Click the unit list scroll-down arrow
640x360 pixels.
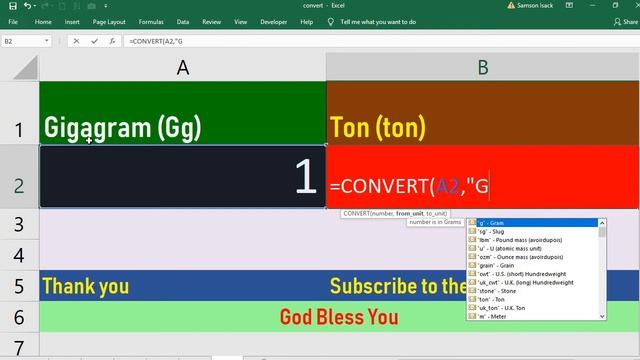602,316
